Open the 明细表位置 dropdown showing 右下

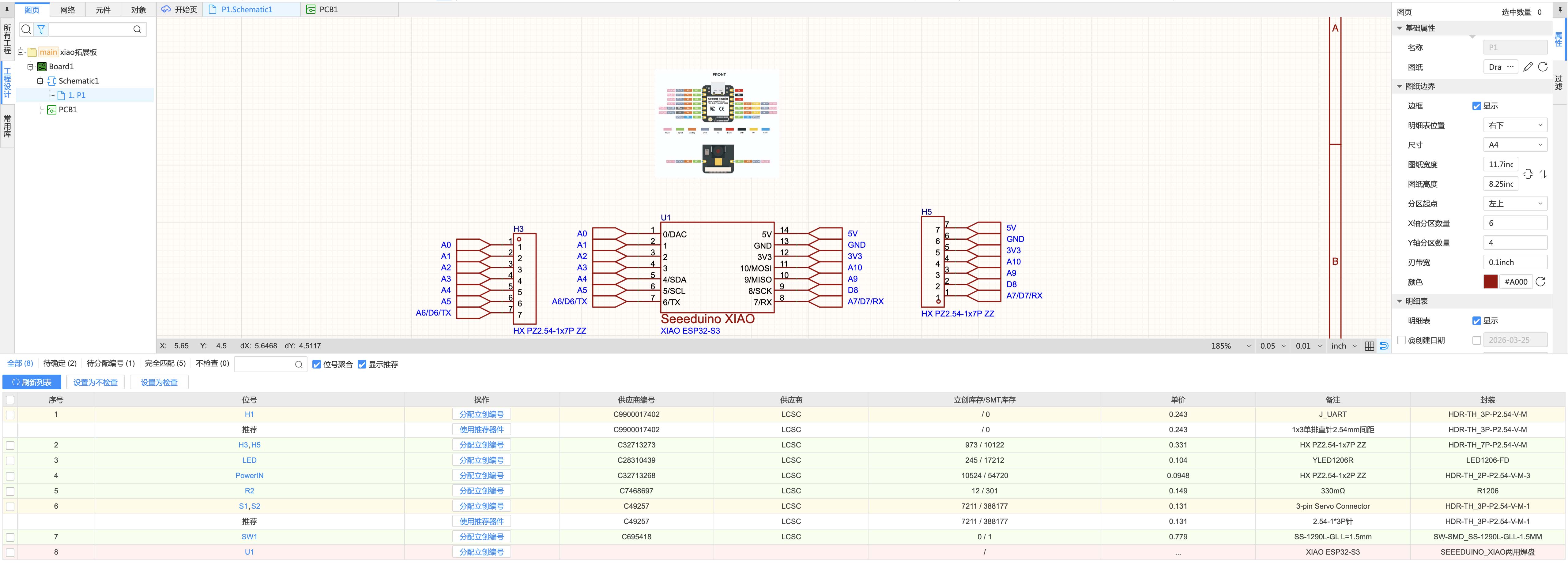pos(1516,125)
